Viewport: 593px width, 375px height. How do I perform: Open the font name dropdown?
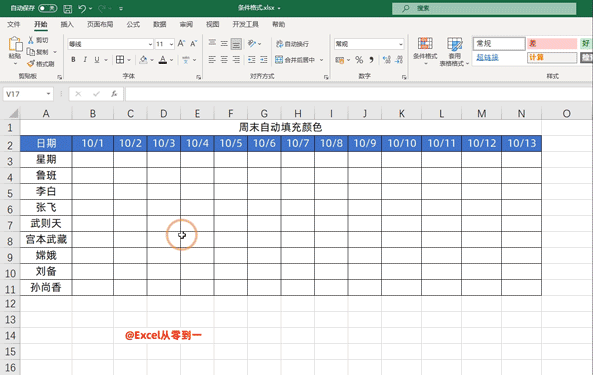pos(150,44)
